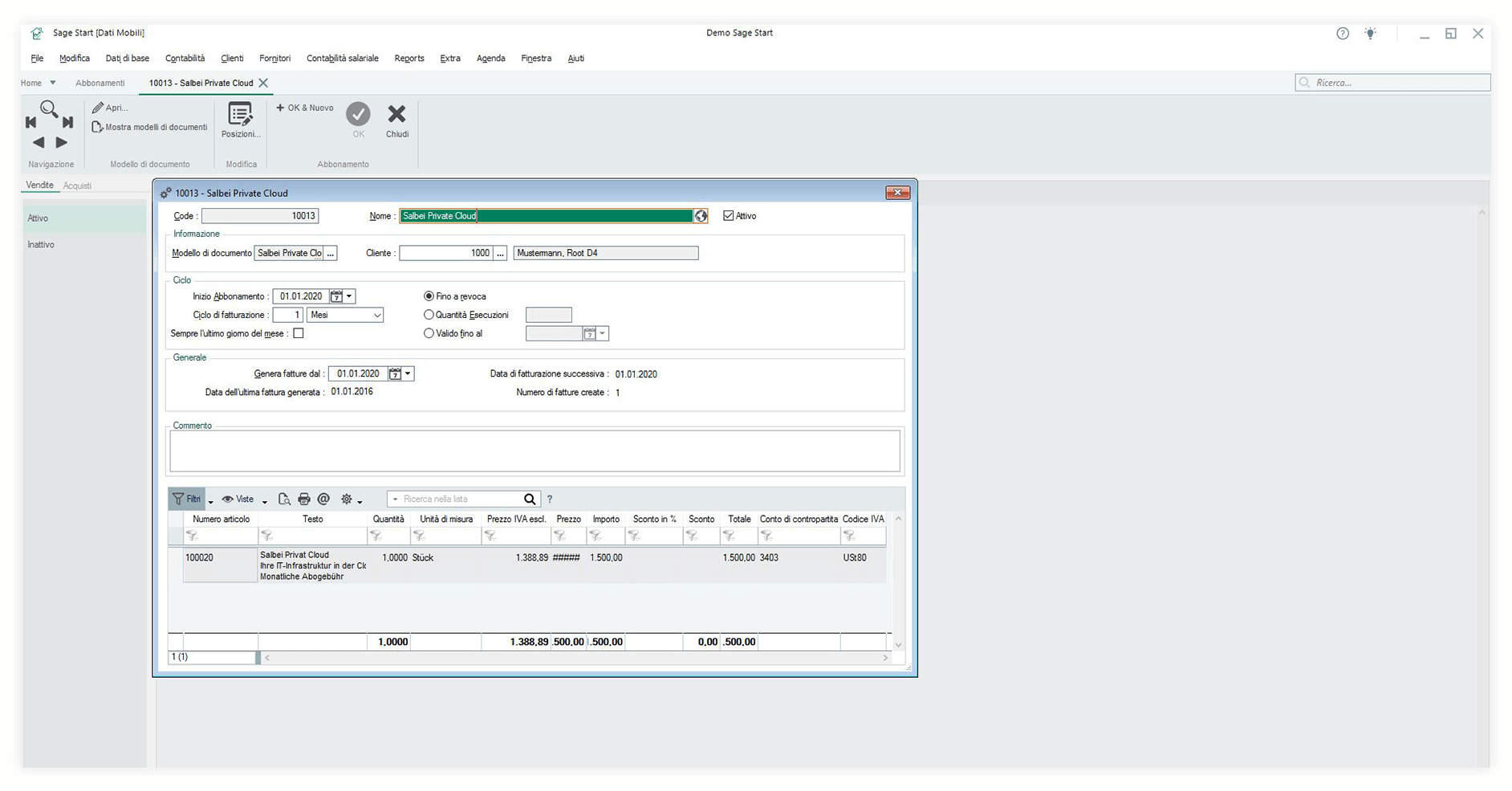Click the email @ icon in list toolbar

coord(323,499)
